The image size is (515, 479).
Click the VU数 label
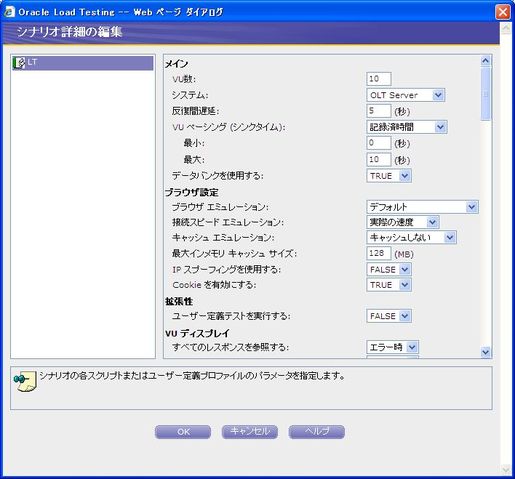coord(184,79)
